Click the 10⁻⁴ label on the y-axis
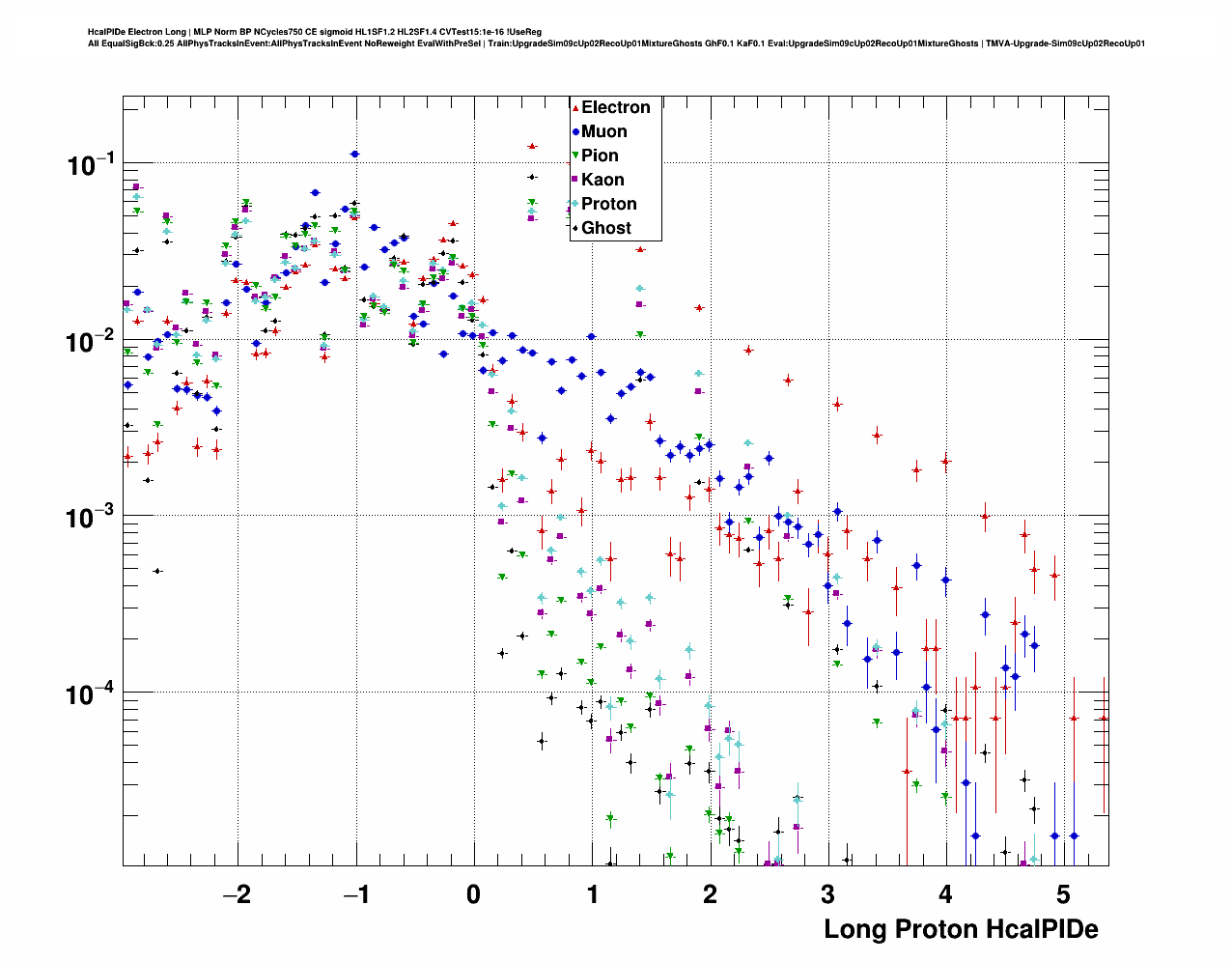This screenshot has height=962, width=1232. 91,695
